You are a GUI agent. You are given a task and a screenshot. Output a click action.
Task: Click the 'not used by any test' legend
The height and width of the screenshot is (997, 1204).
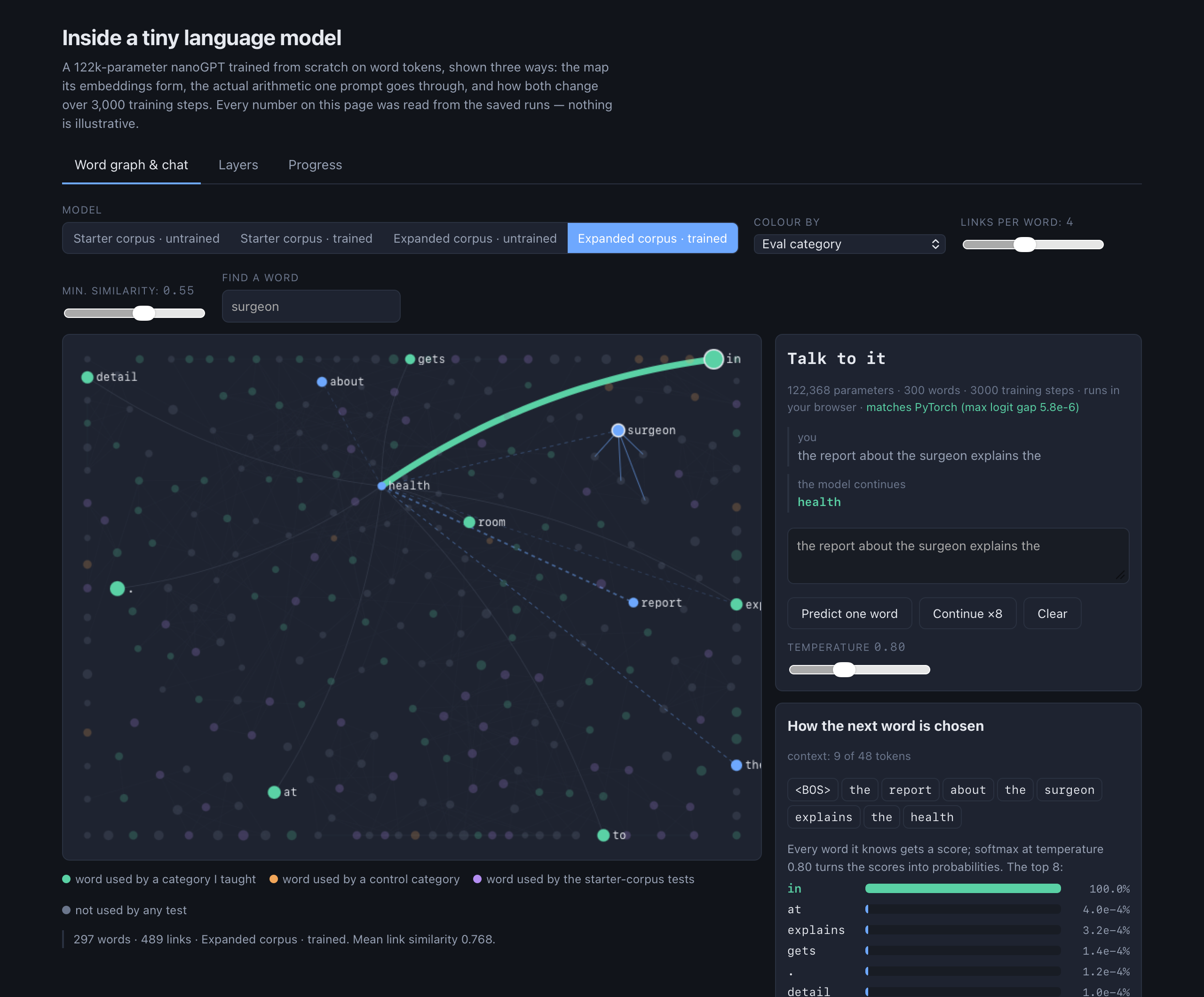125,910
